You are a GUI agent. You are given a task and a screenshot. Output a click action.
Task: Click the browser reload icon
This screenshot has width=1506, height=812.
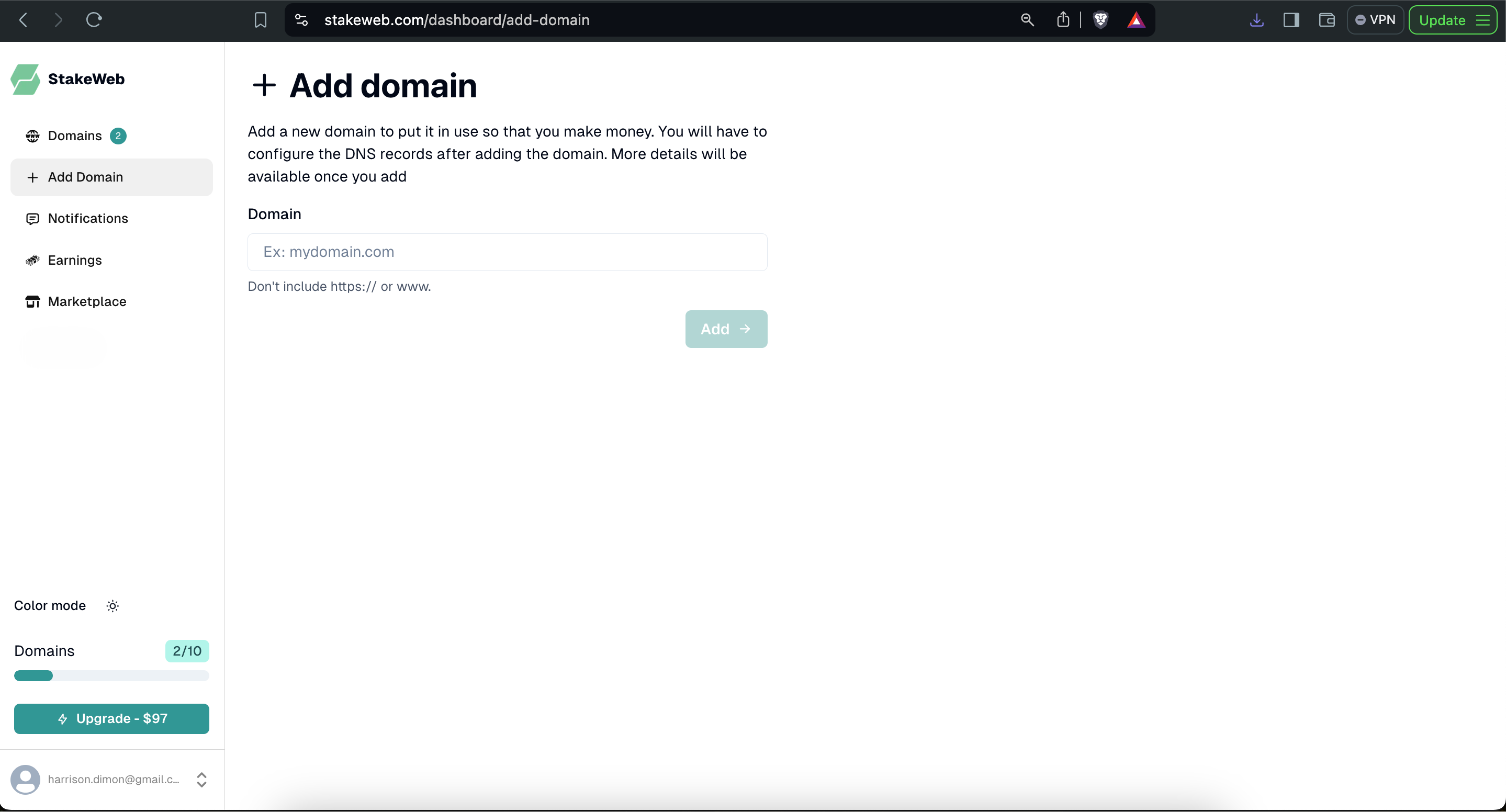pyautogui.click(x=94, y=20)
